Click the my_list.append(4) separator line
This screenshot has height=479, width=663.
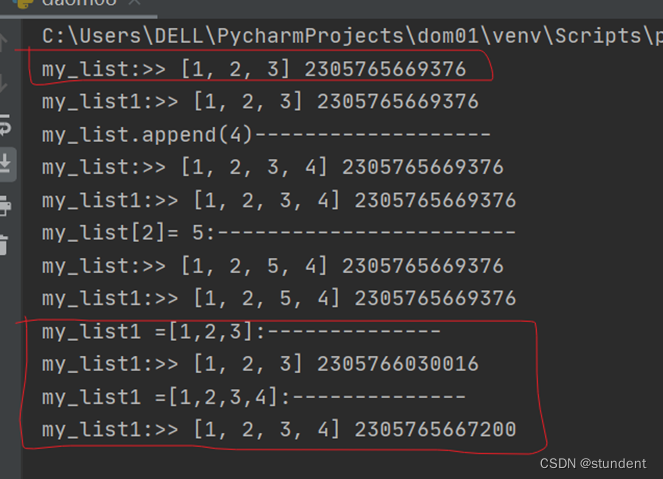[x=266, y=134]
